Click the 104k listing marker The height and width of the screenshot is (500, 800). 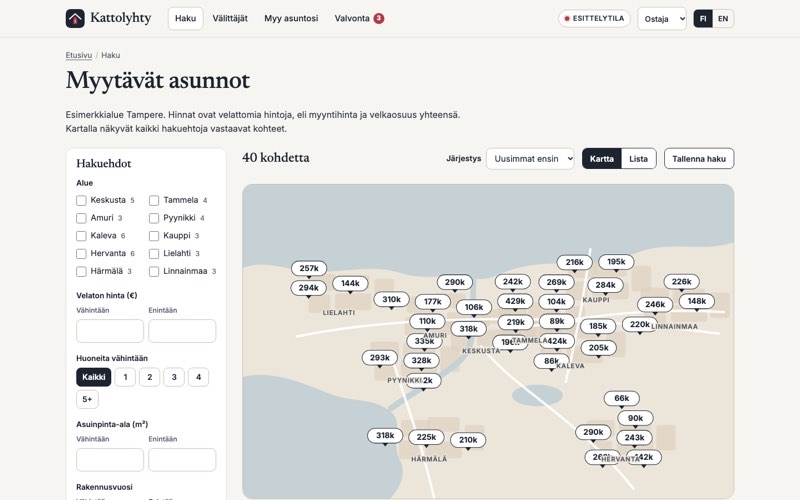[557, 302]
